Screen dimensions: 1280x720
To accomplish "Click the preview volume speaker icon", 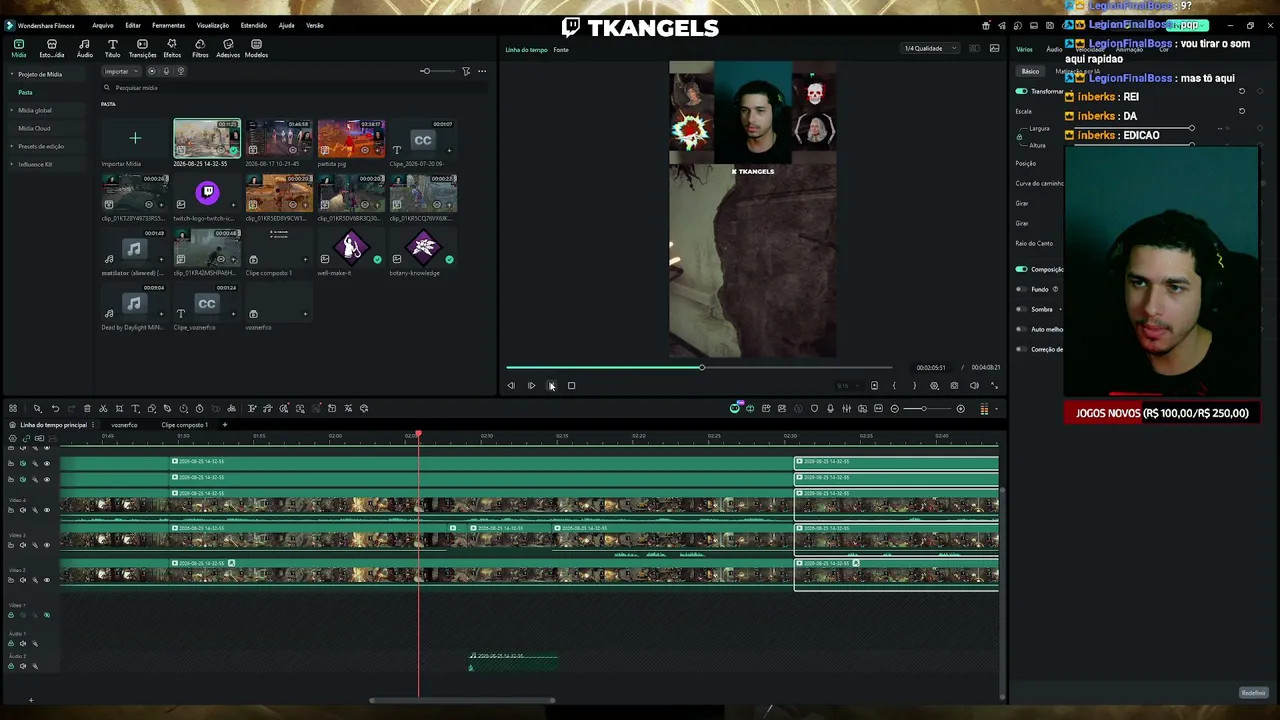I will click(x=974, y=385).
